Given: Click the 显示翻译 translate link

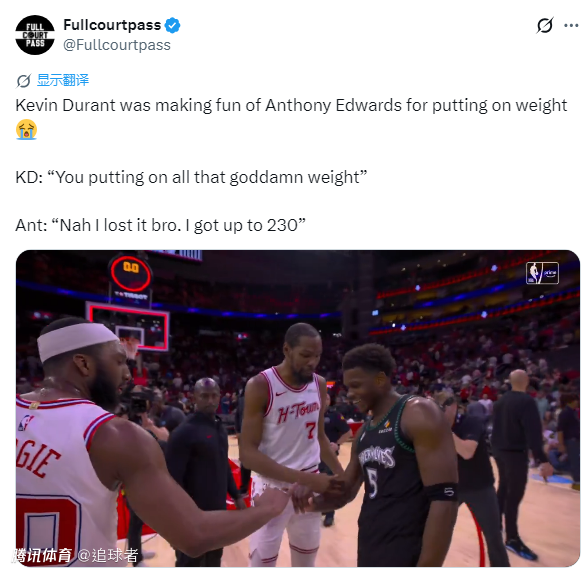Looking at the screenshot, I should coord(63,80).
